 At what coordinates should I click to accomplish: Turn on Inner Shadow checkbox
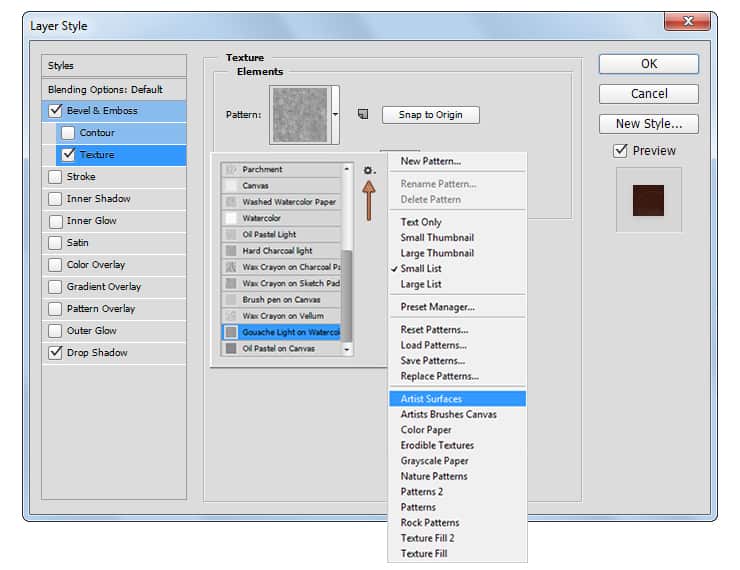pyautogui.click(x=55, y=199)
